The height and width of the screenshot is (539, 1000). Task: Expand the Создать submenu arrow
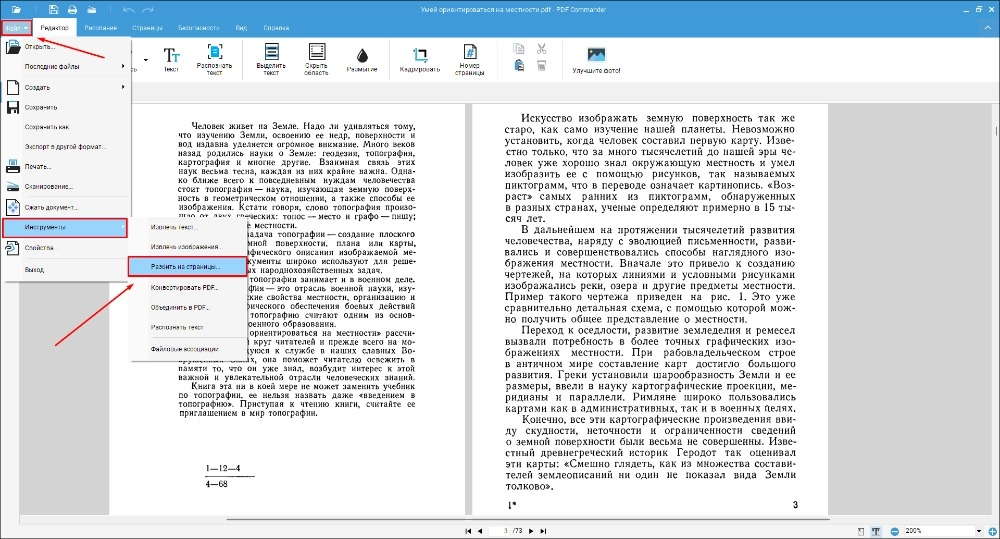[123, 87]
